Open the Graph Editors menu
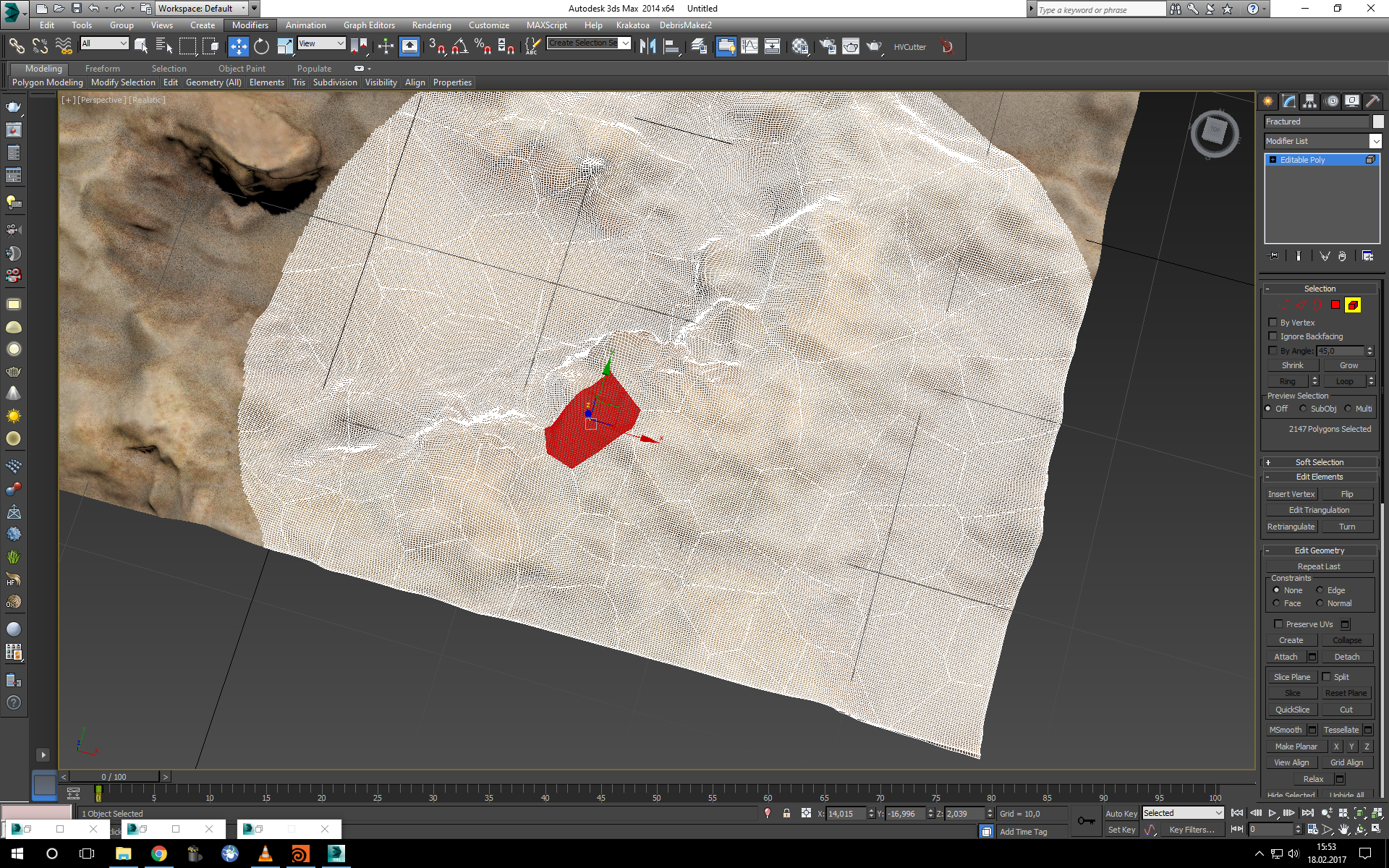Screen dimensions: 1389x868 [371, 25]
